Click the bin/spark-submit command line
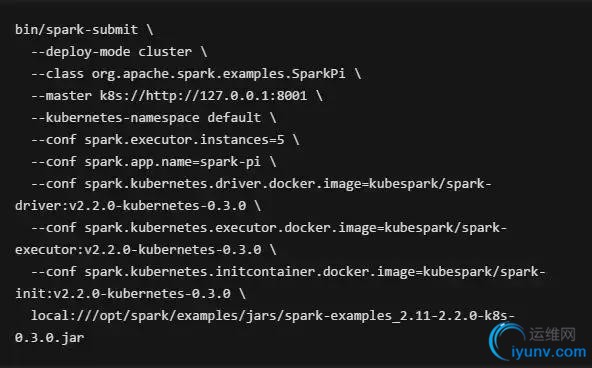592x368 pixels. (84, 29)
